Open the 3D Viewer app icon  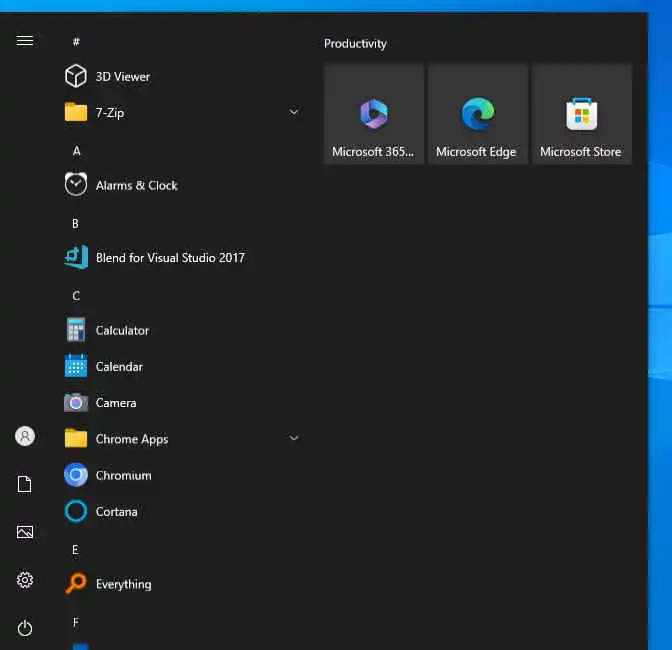[76, 76]
